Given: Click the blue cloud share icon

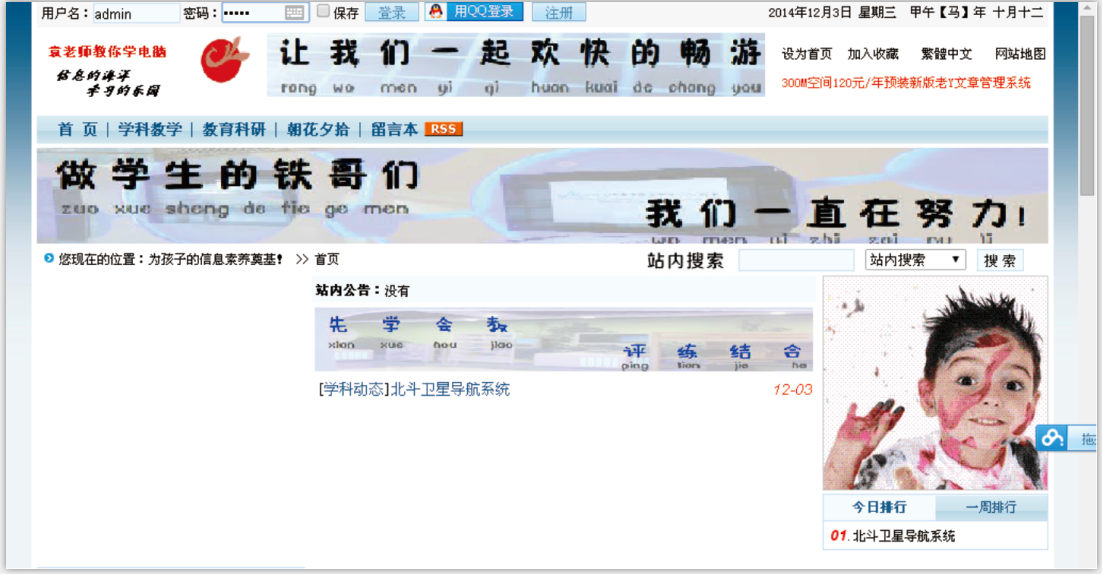Looking at the screenshot, I should click(1051, 438).
